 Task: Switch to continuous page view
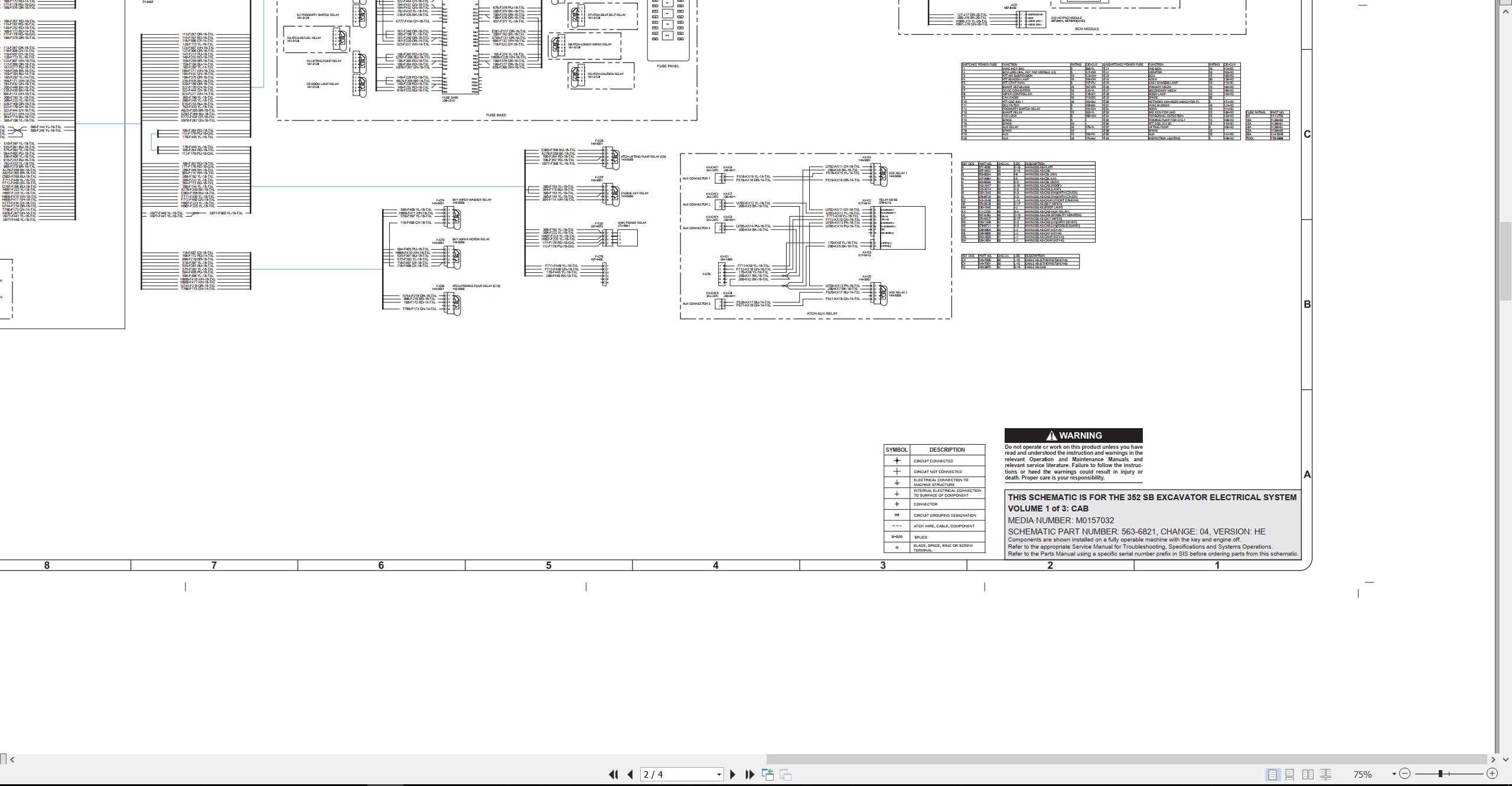click(x=1290, y=774)
